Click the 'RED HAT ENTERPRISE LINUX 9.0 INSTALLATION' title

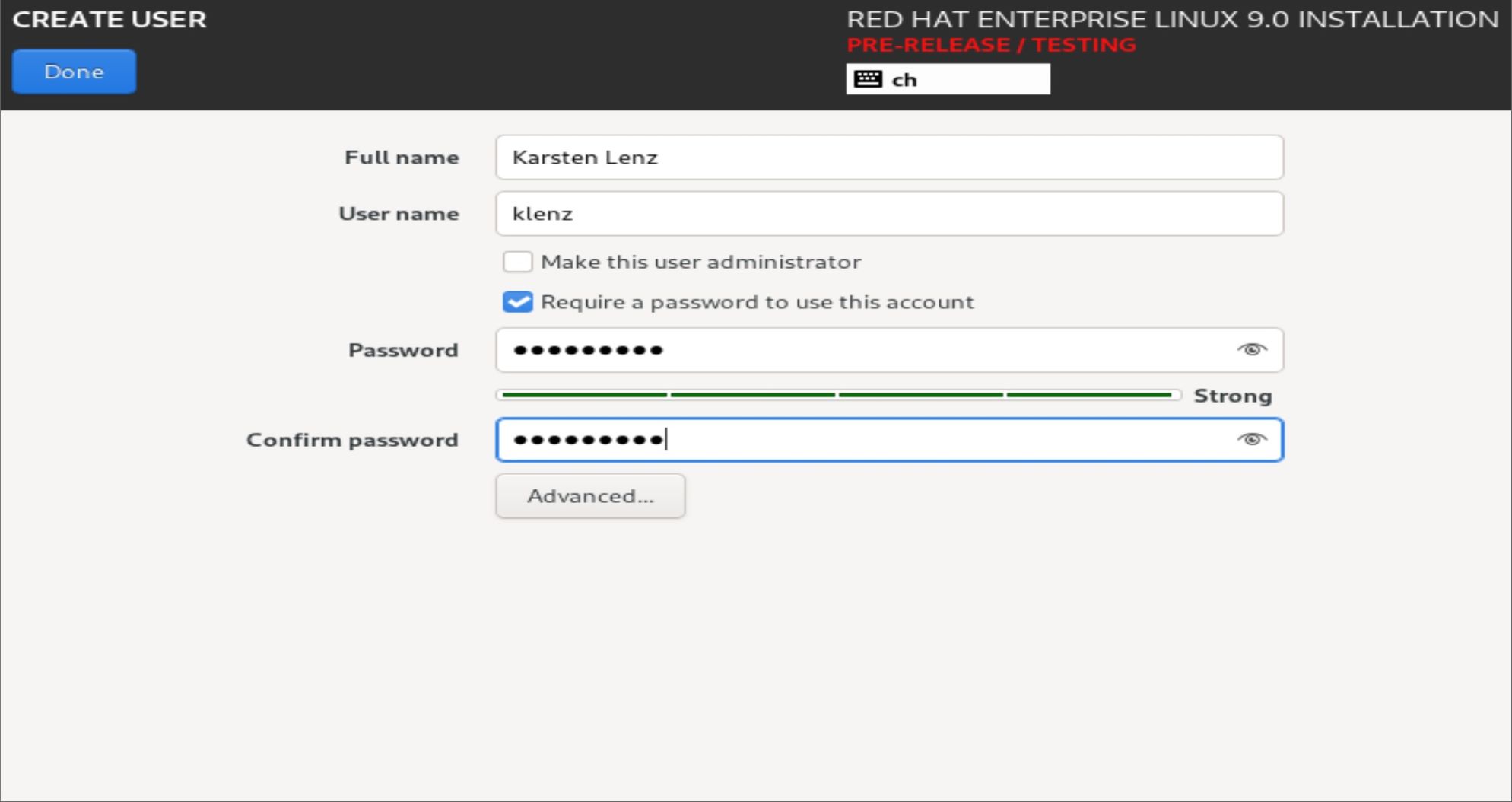tap(1172, 19)
